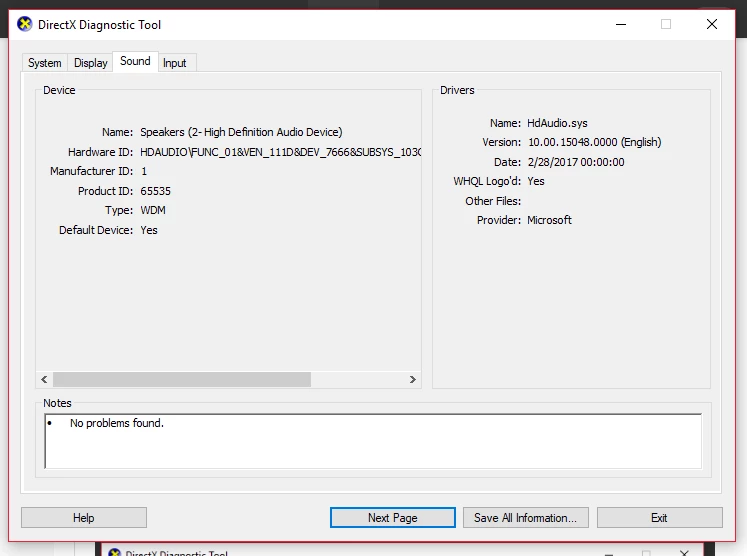Click the driver date 2/28/2017 00:00:00

click(x=576, y=162)
